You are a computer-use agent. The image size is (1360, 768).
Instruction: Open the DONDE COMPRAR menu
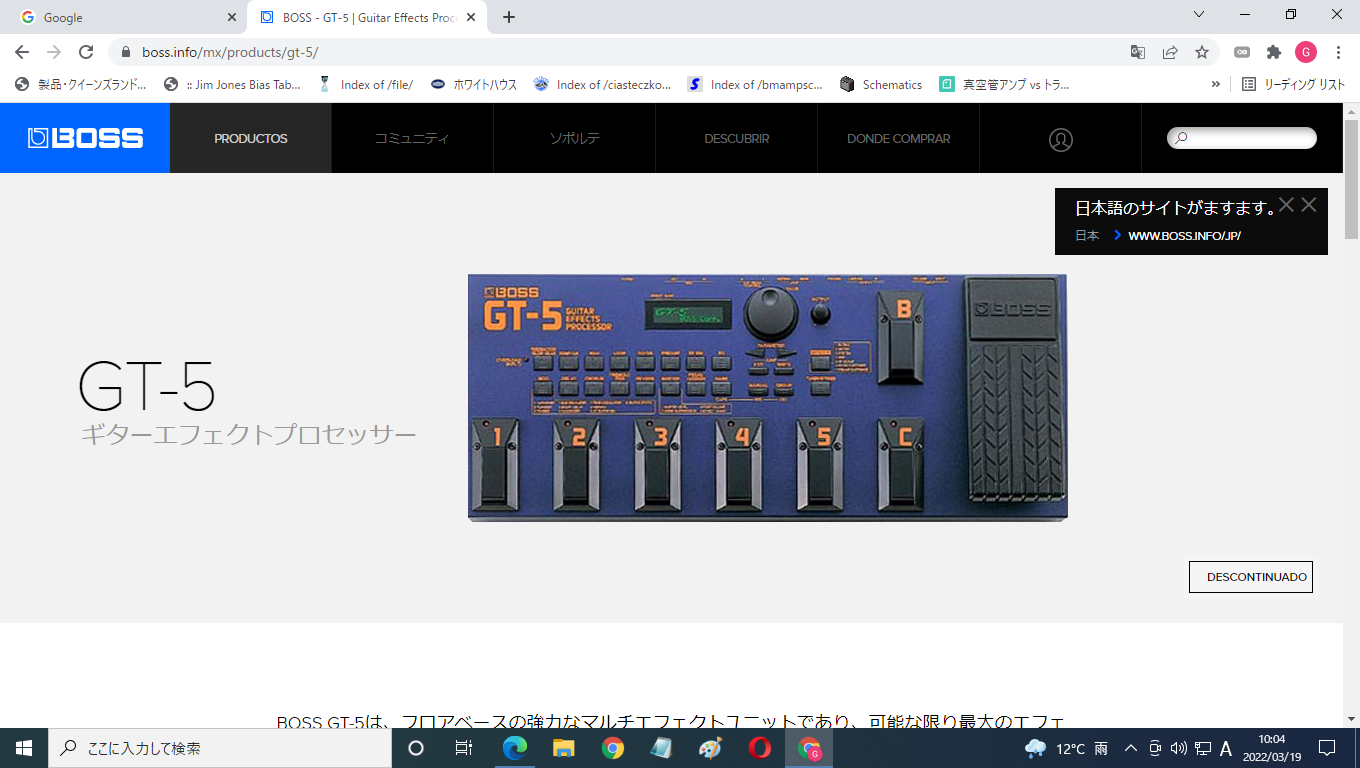tap(898, 138)
